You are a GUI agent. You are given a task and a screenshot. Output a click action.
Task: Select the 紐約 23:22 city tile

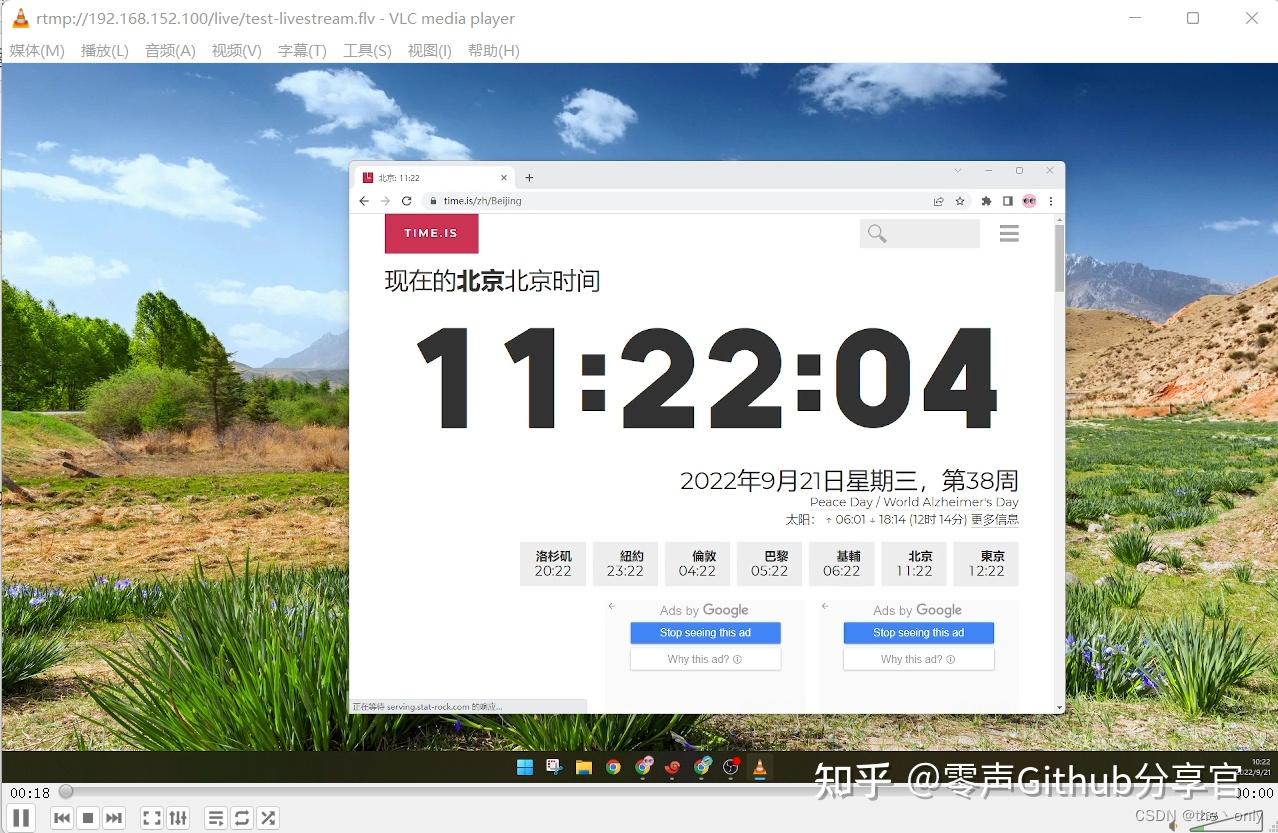[x=625, y=564]
